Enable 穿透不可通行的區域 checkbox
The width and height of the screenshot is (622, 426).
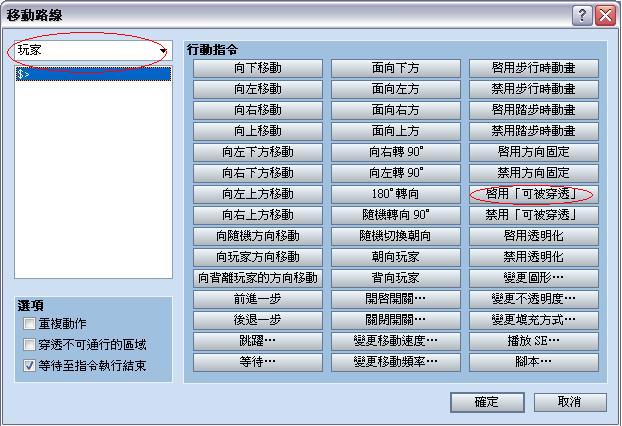[29, 344]
